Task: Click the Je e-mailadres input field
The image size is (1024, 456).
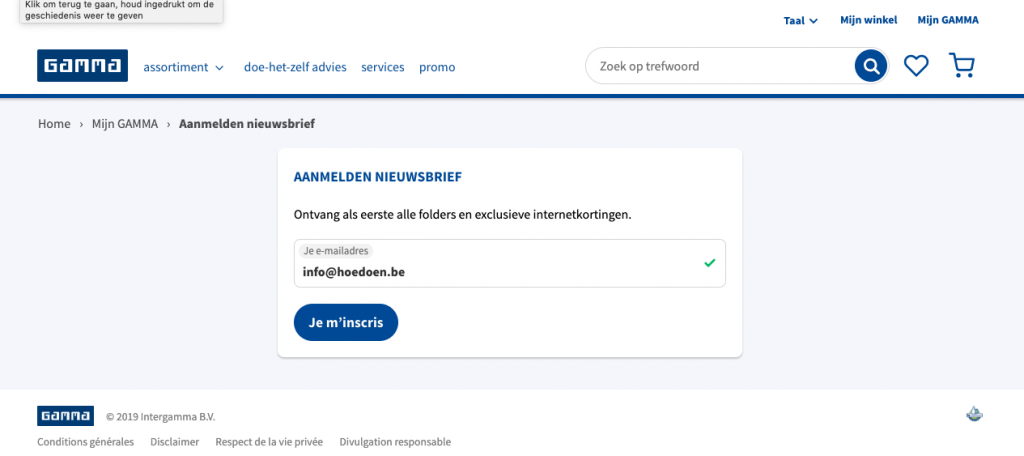Action: coord(509,263)
